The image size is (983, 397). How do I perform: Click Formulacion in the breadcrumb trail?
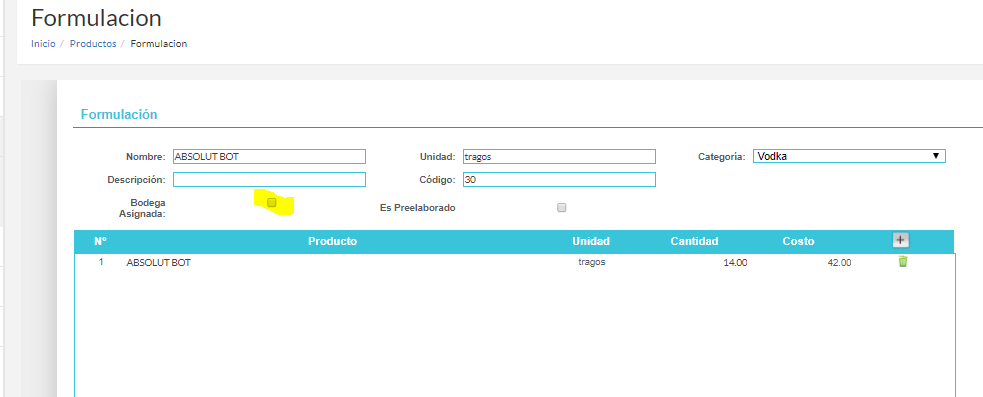[159, 44]
